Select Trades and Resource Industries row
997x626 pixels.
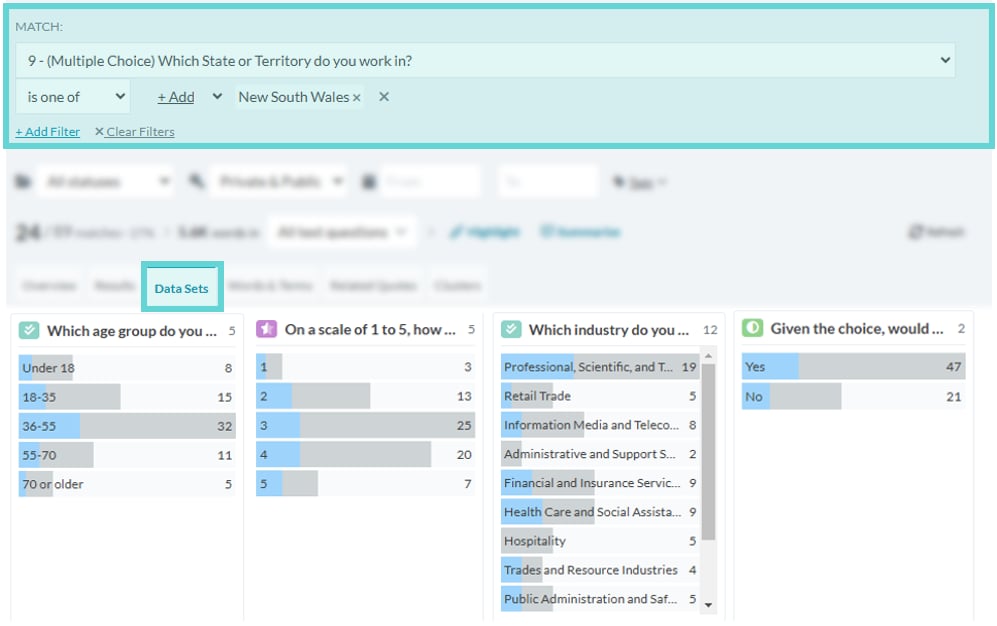[600, 570]
